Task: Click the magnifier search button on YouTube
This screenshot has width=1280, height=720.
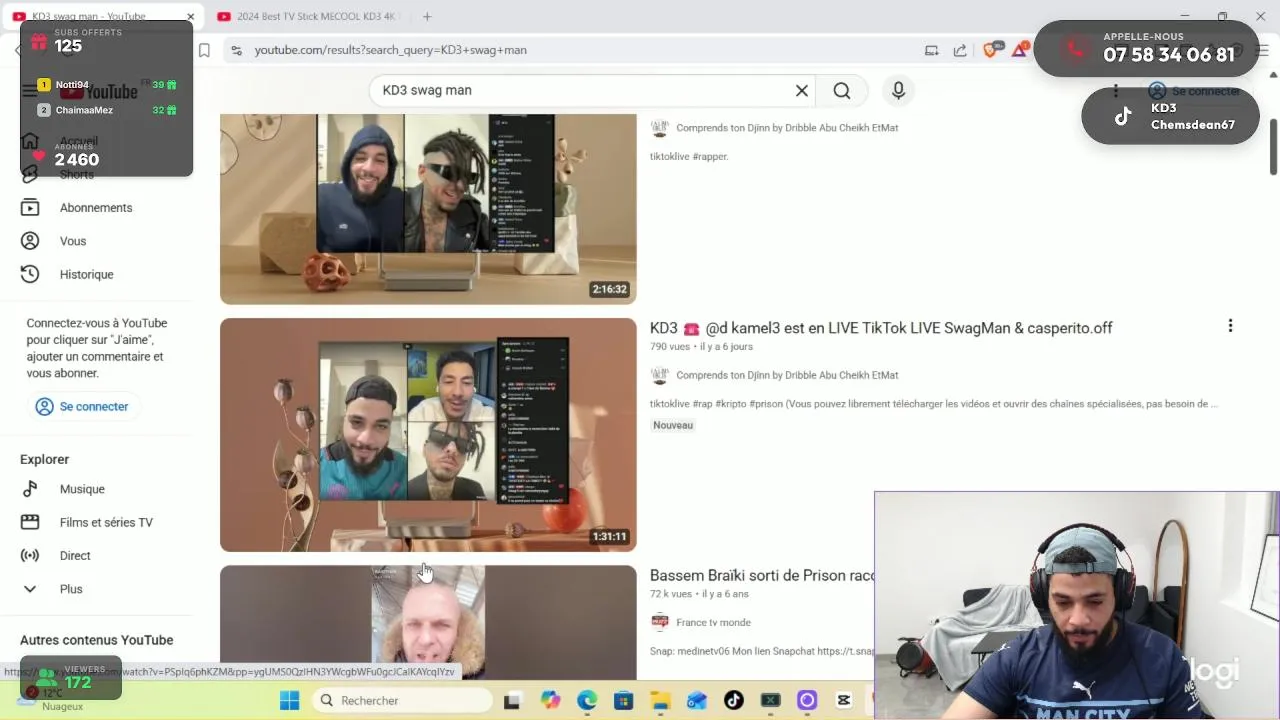Action: click(842, 90)
